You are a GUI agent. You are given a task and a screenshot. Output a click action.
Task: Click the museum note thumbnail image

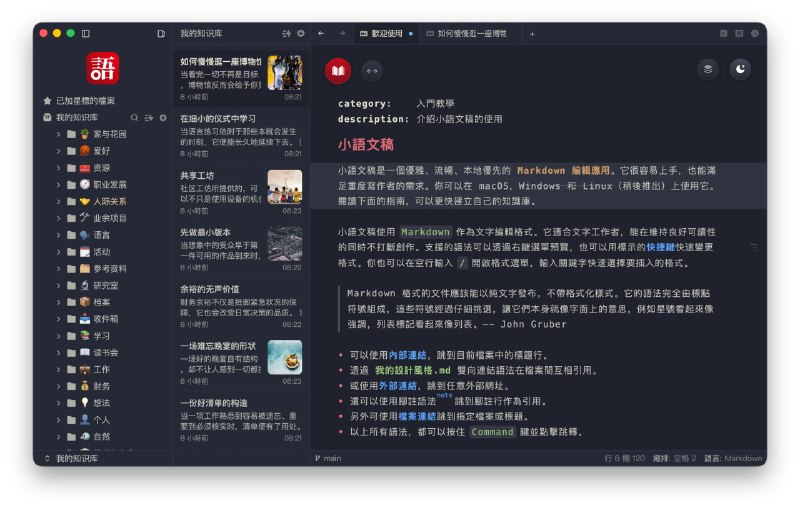pyautogui.click(x=285, y=72)
